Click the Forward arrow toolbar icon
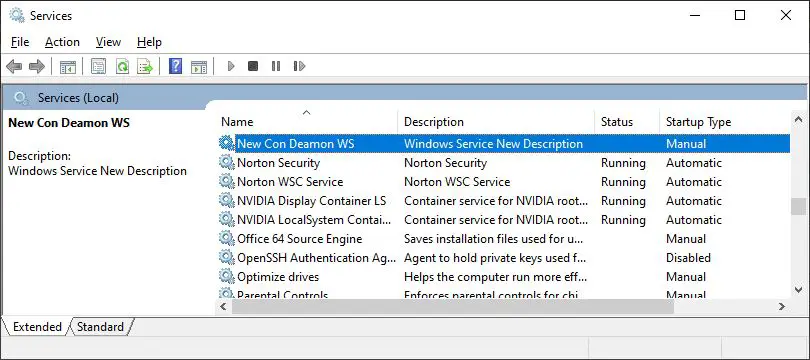Screen dimensions: 810x360 pyautogui.click(x=37, y=66)
